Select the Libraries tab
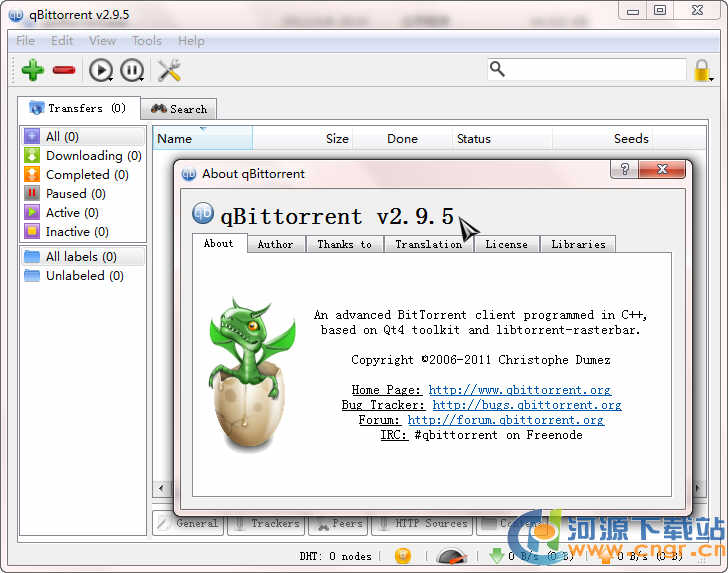This screenshot has height=573, width=728. point(578,244)
